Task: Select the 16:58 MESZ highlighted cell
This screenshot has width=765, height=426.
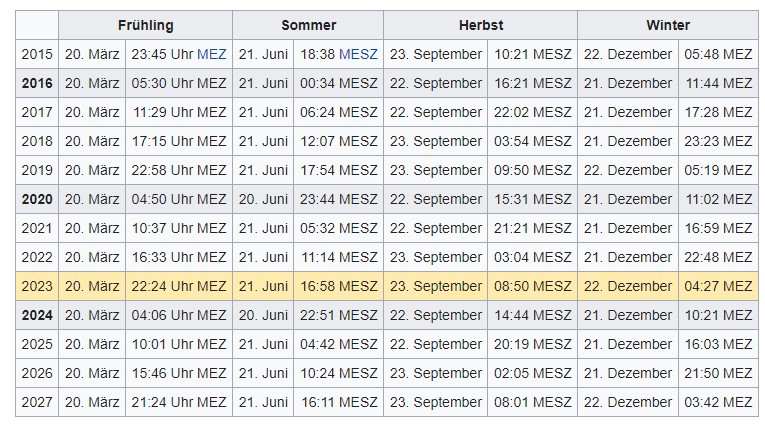Action: [x=339, y=286]
